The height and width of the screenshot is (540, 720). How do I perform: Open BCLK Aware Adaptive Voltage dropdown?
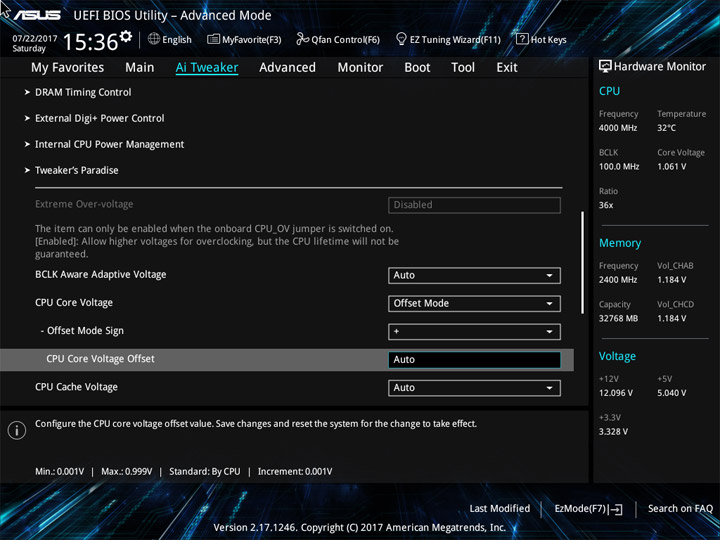(474, 276)
